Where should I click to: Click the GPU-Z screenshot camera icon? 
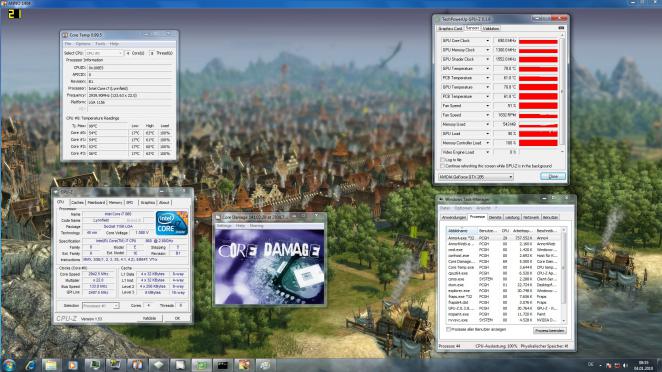point(561,28)
